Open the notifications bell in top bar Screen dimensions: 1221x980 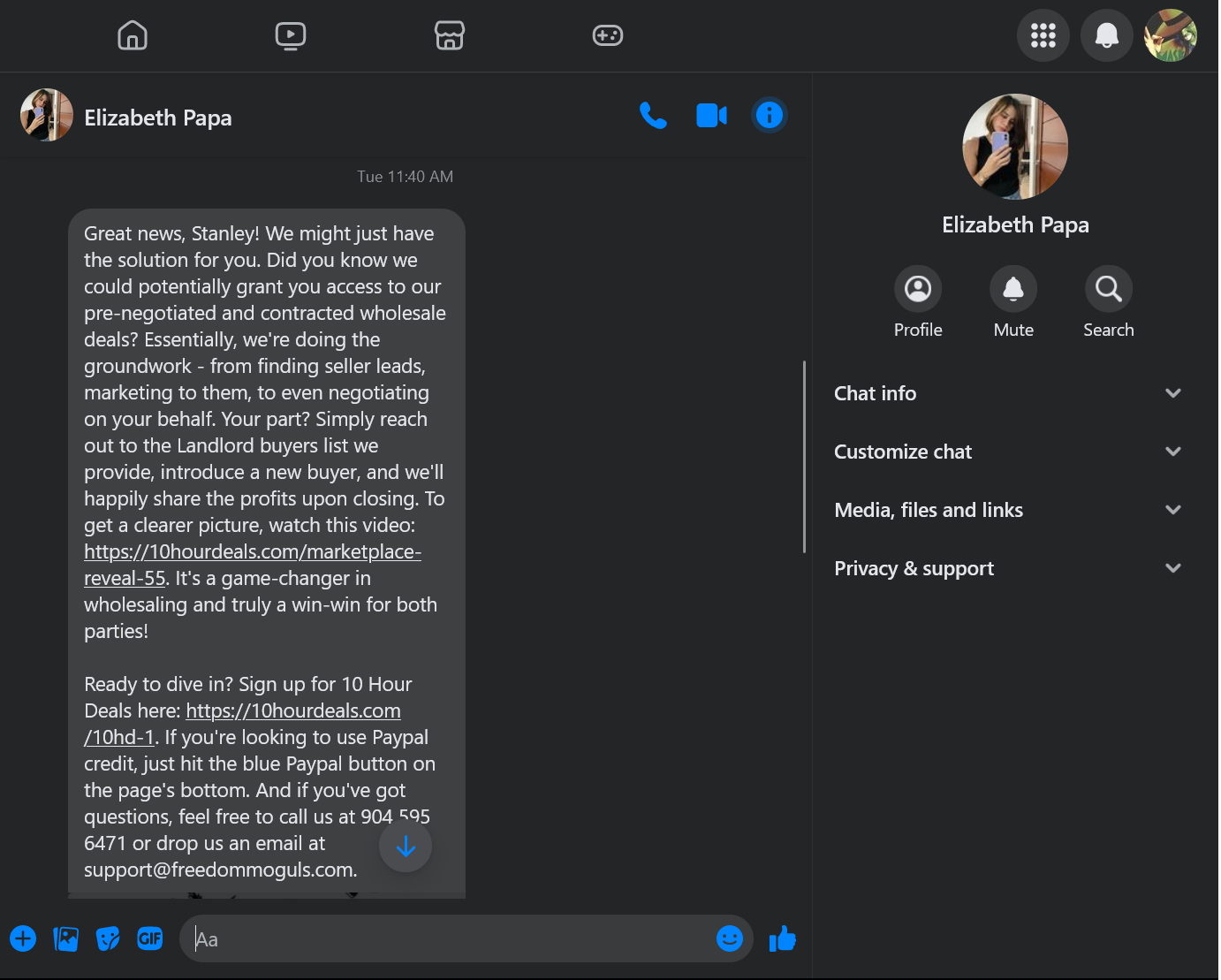(x=1107, y=35)
